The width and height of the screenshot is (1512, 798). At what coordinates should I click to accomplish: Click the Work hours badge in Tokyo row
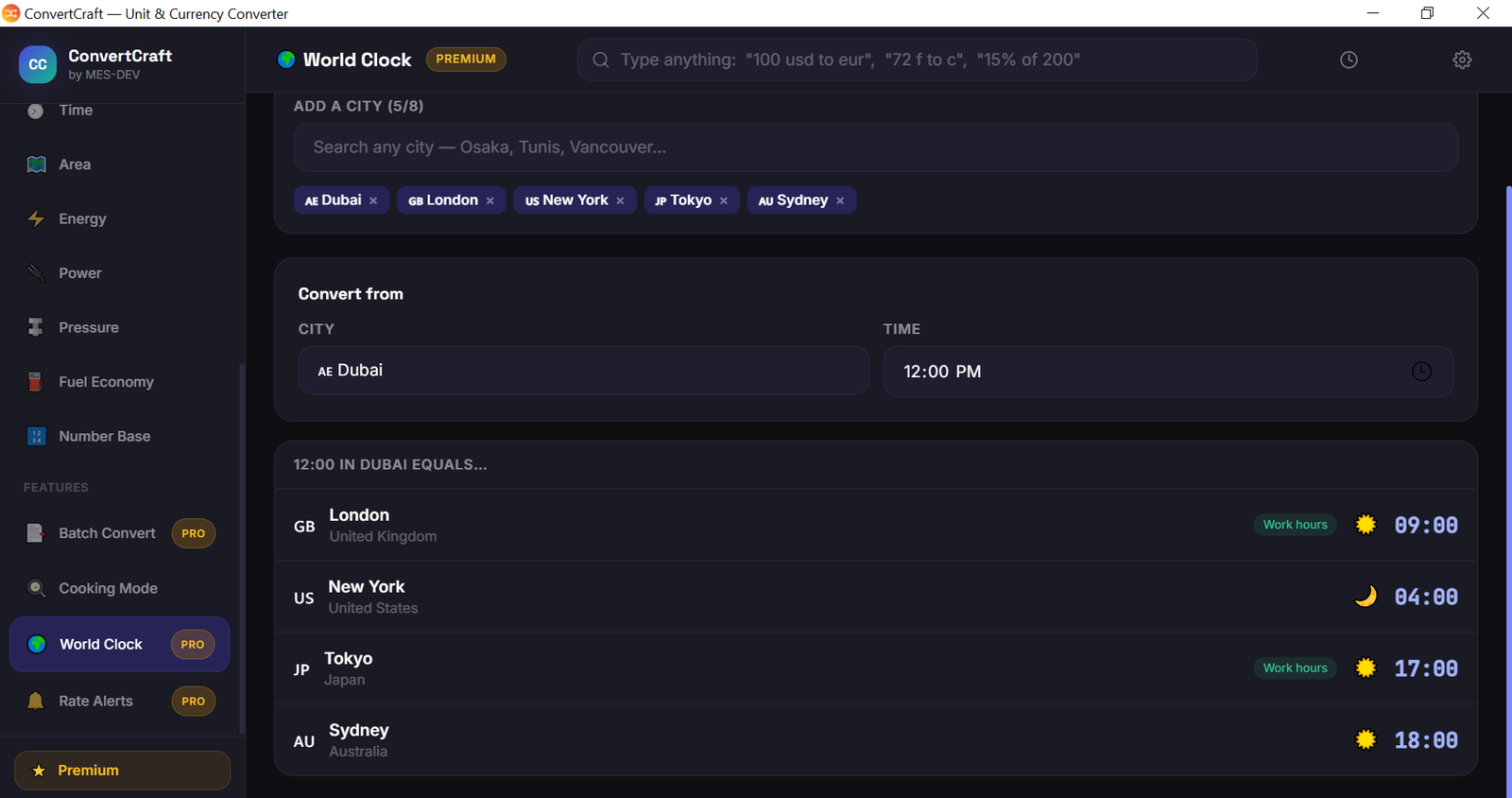[x=1295, y=668]
